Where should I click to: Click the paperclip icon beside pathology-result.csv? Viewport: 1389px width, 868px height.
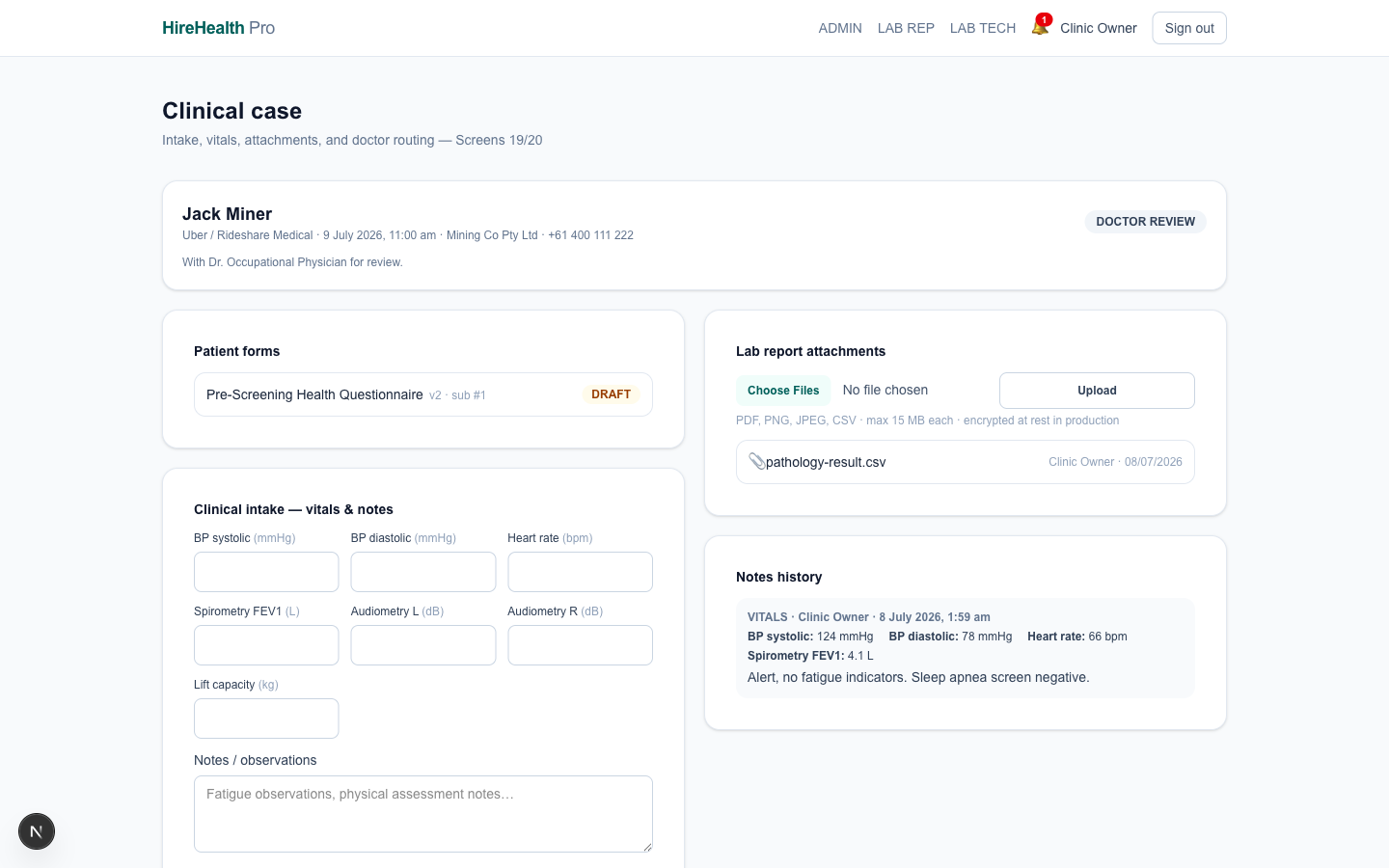tap(757, 462)
